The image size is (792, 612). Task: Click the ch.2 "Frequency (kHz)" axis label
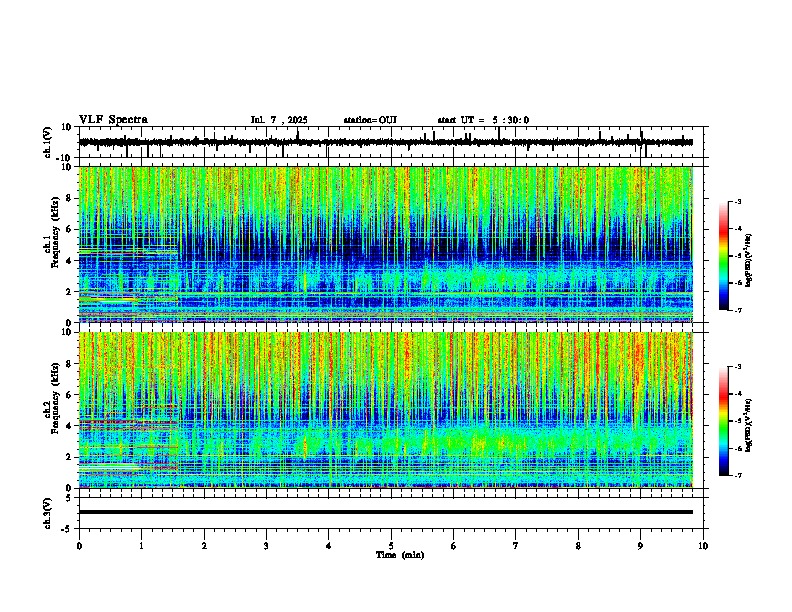pyautogui.click(x=55, y=398)
